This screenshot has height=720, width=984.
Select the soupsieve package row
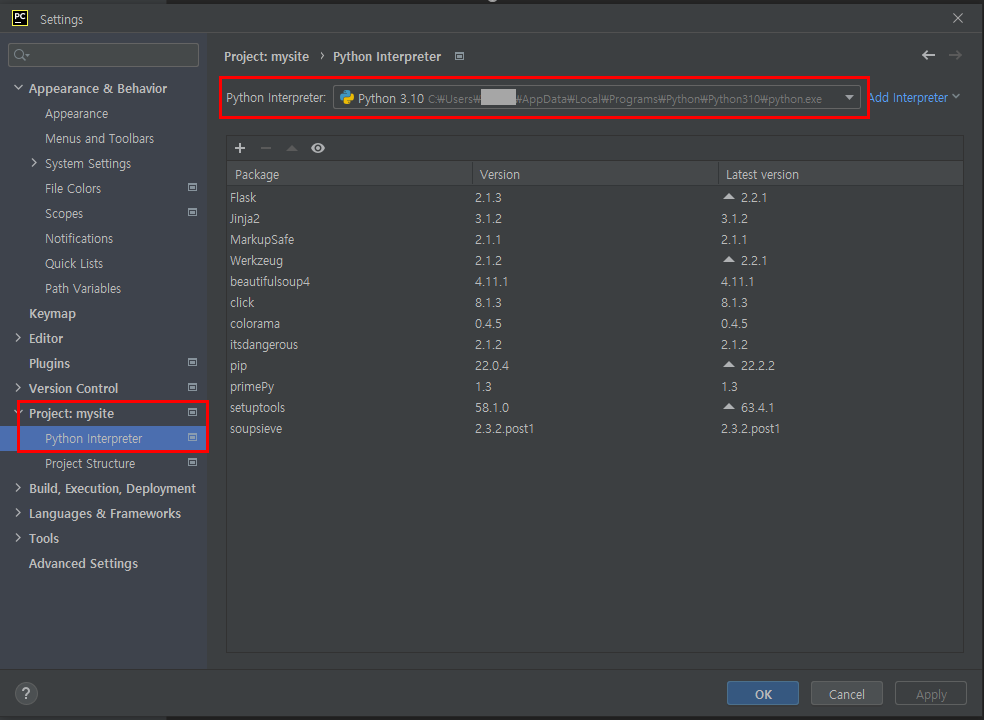(594, 429)
